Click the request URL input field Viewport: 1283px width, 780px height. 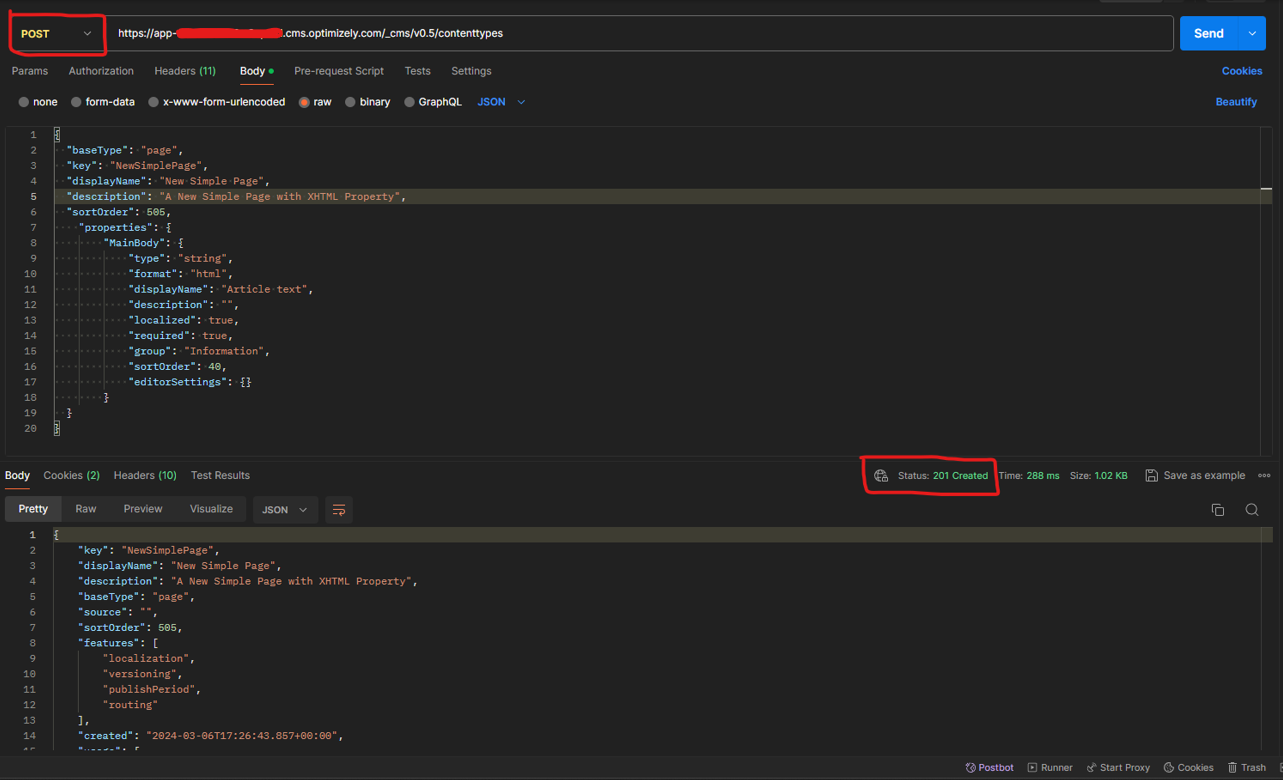click(x=640, y=34)
